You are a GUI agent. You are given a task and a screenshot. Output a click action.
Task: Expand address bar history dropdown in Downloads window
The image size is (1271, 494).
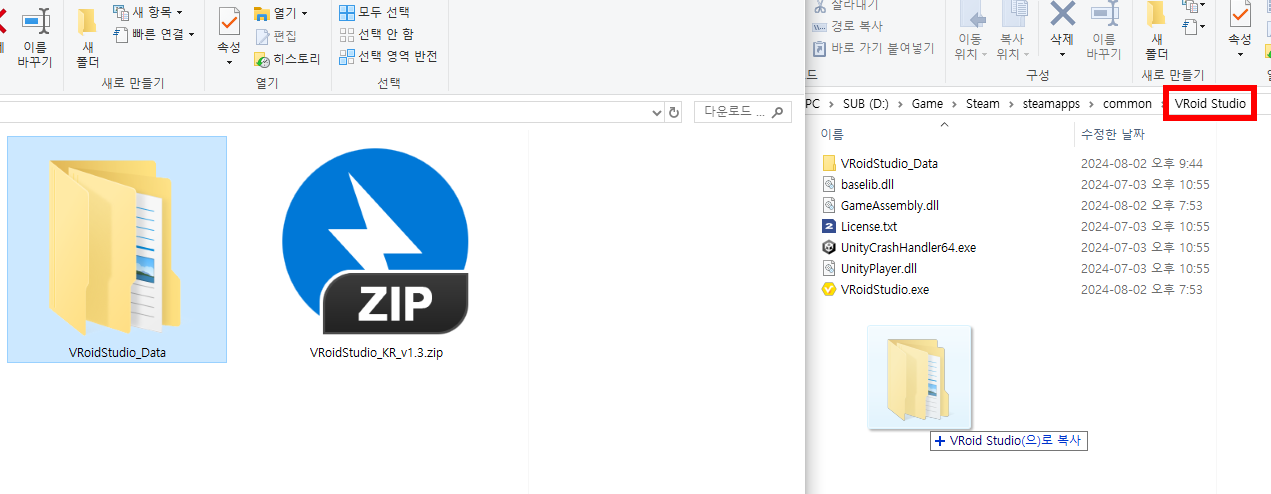click(656, 112)
